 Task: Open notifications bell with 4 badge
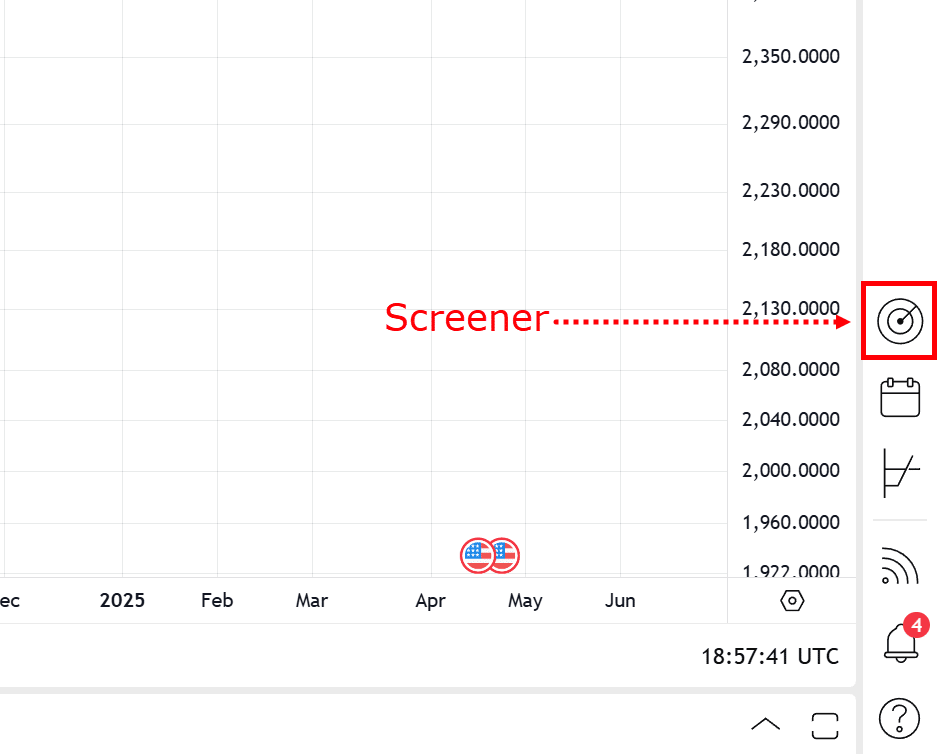[x=903, y=639]
